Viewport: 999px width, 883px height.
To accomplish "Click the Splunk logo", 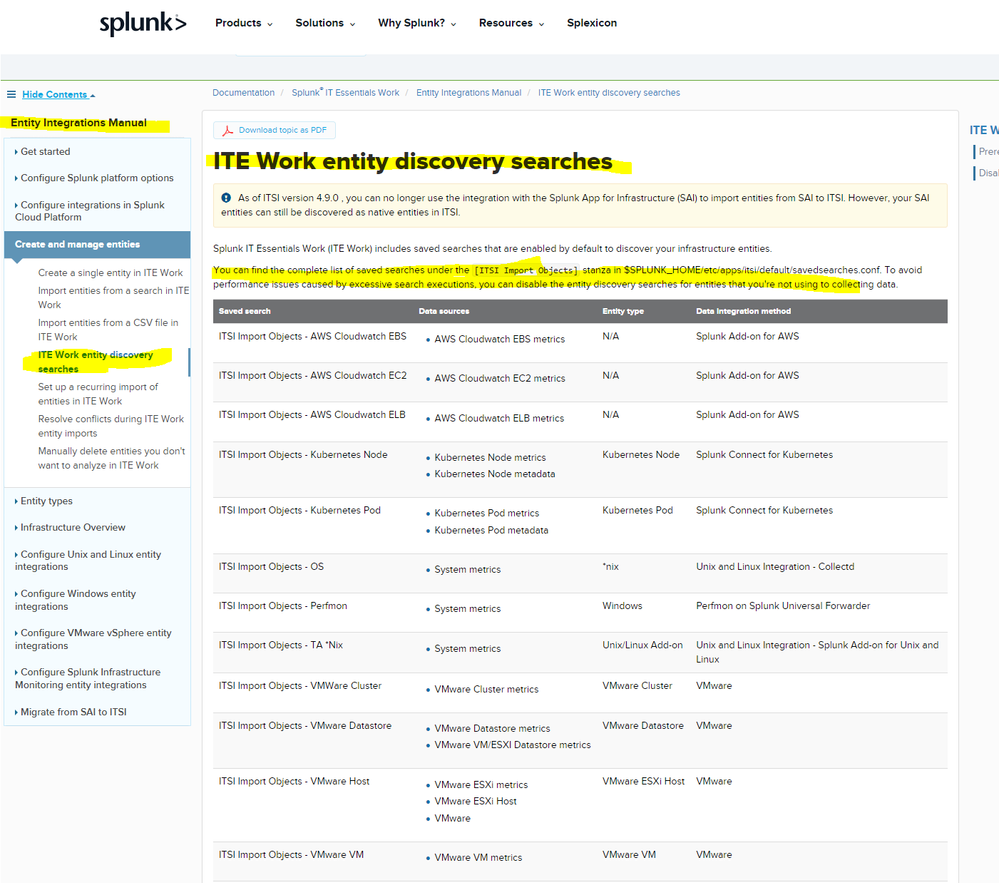I will tap(143, 24).
